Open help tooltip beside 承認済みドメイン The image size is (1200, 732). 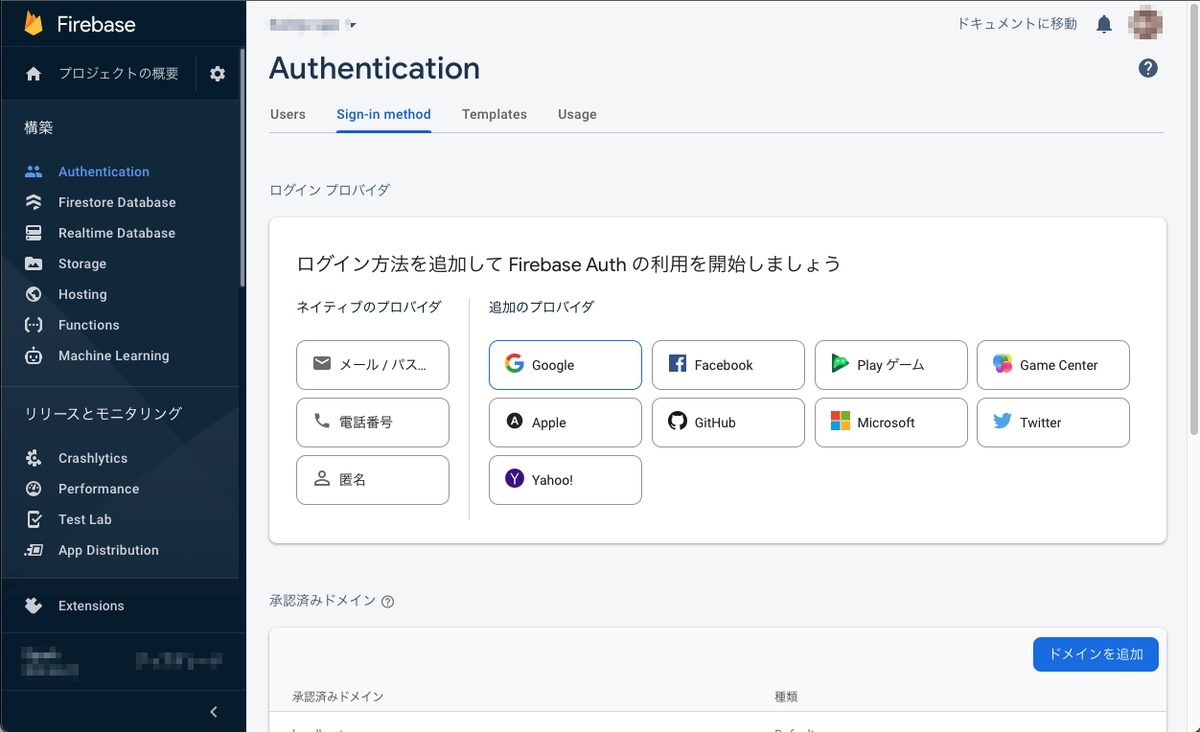tap(388, 602)
